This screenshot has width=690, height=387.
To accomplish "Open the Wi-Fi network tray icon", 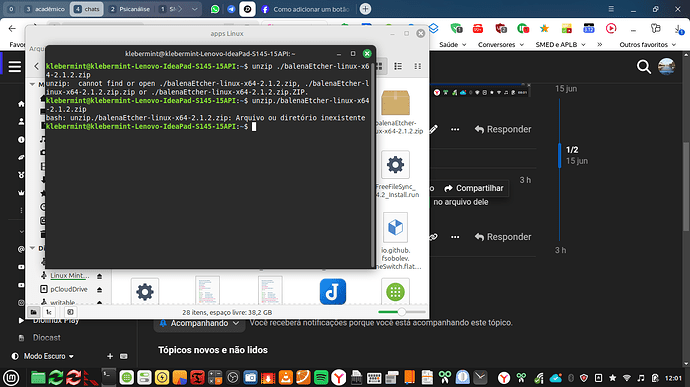I will (627, 378).
